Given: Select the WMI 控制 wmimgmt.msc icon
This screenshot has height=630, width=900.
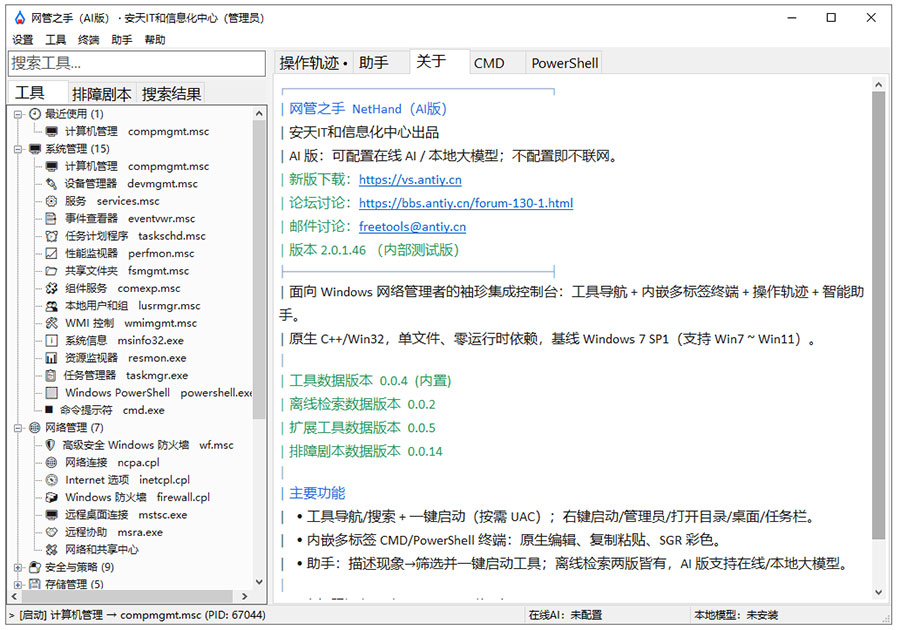Looking at the screenshot, I should [x=52, y=323].
